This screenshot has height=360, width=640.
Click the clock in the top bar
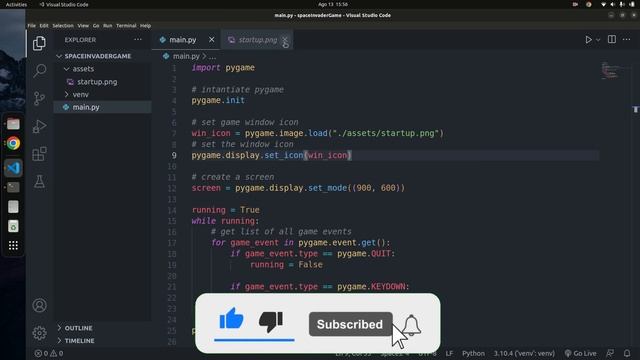[333, 4]
